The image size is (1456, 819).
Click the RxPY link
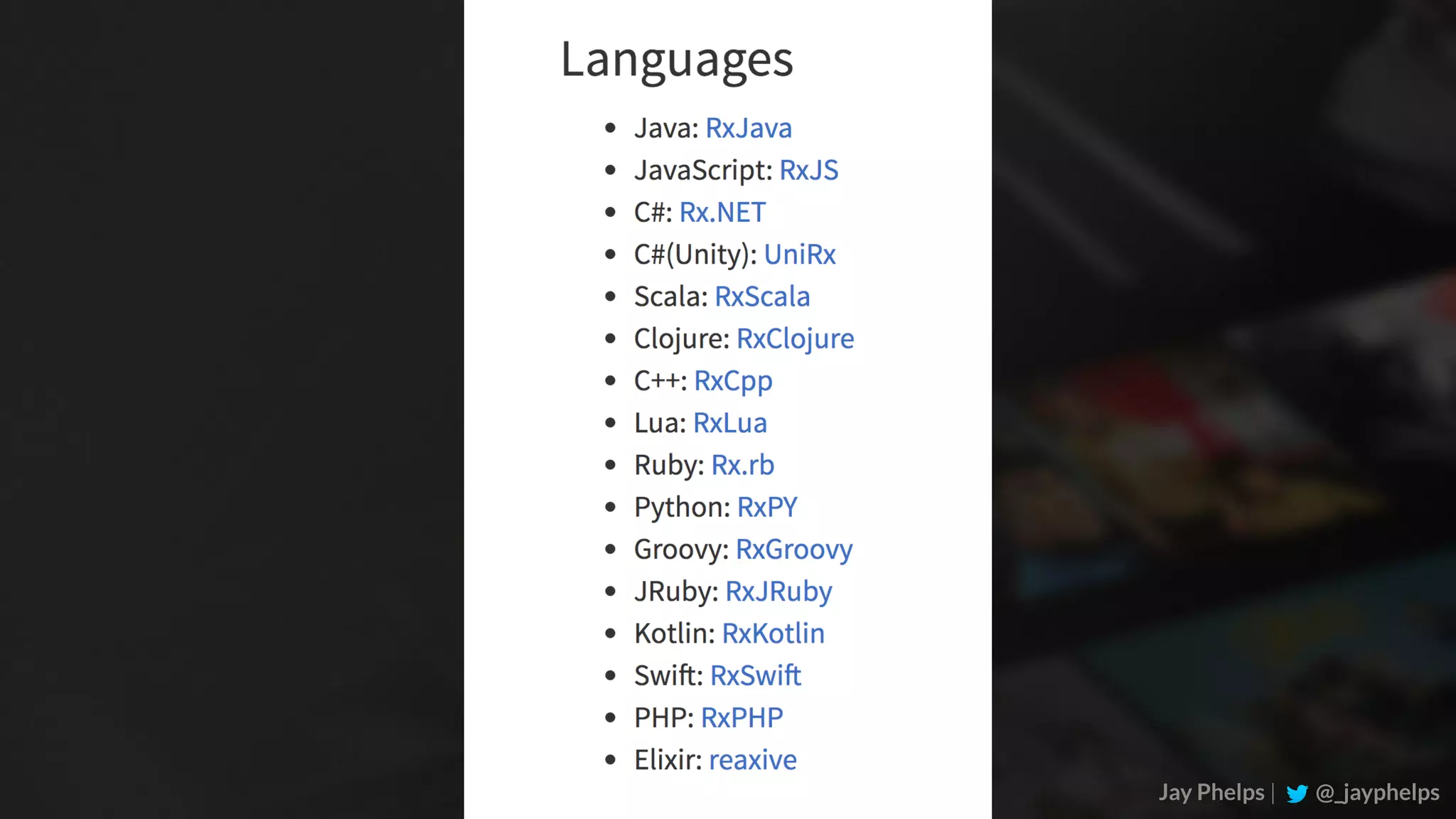767,507
